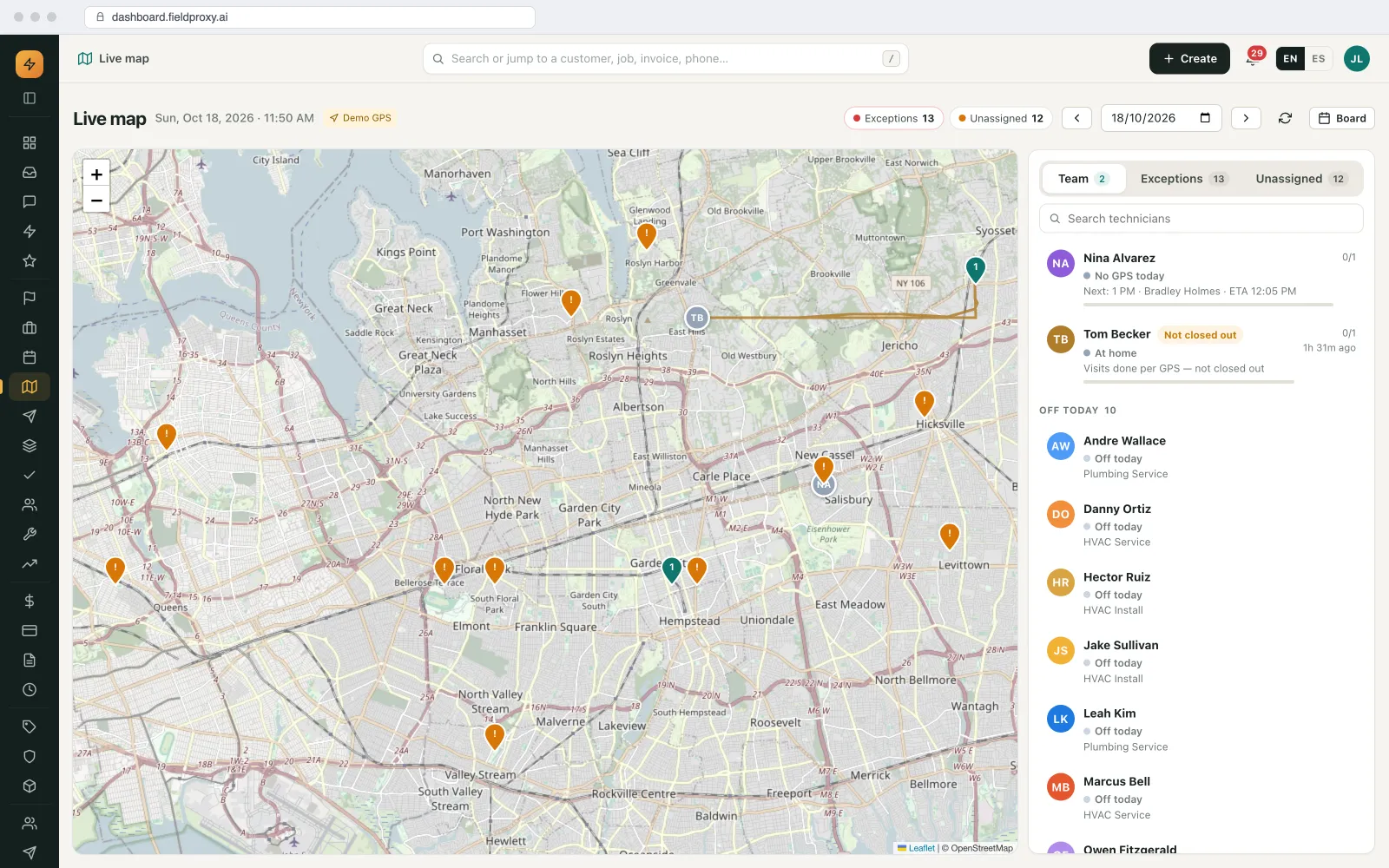This screenshot has height=868, width=1389.
Task: Zoom out on the map
Action: pos(96,201)
